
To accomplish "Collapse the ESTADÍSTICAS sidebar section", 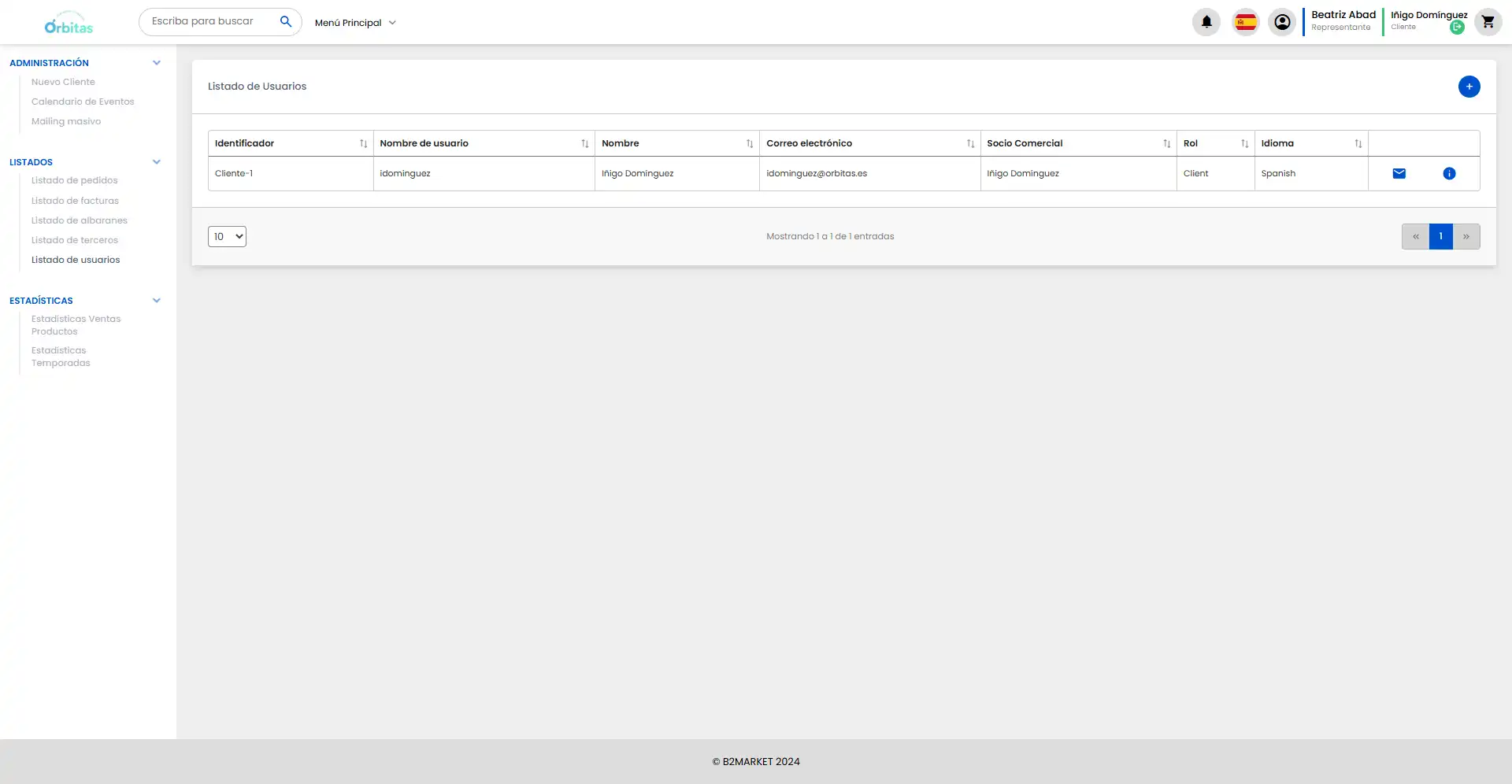I will click(157, 301).
